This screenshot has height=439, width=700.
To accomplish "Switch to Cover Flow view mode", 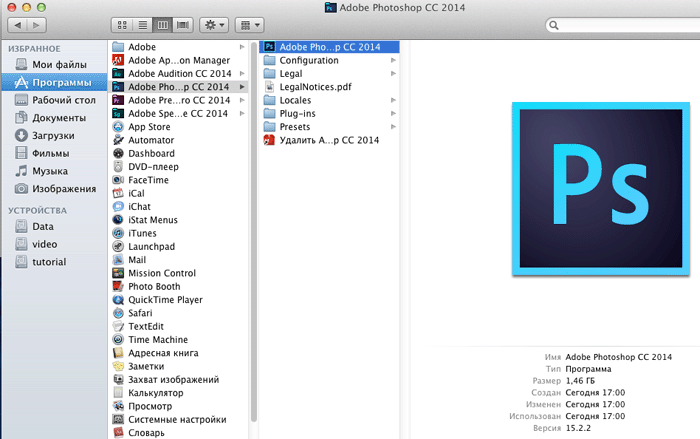I will pos(183,25).
